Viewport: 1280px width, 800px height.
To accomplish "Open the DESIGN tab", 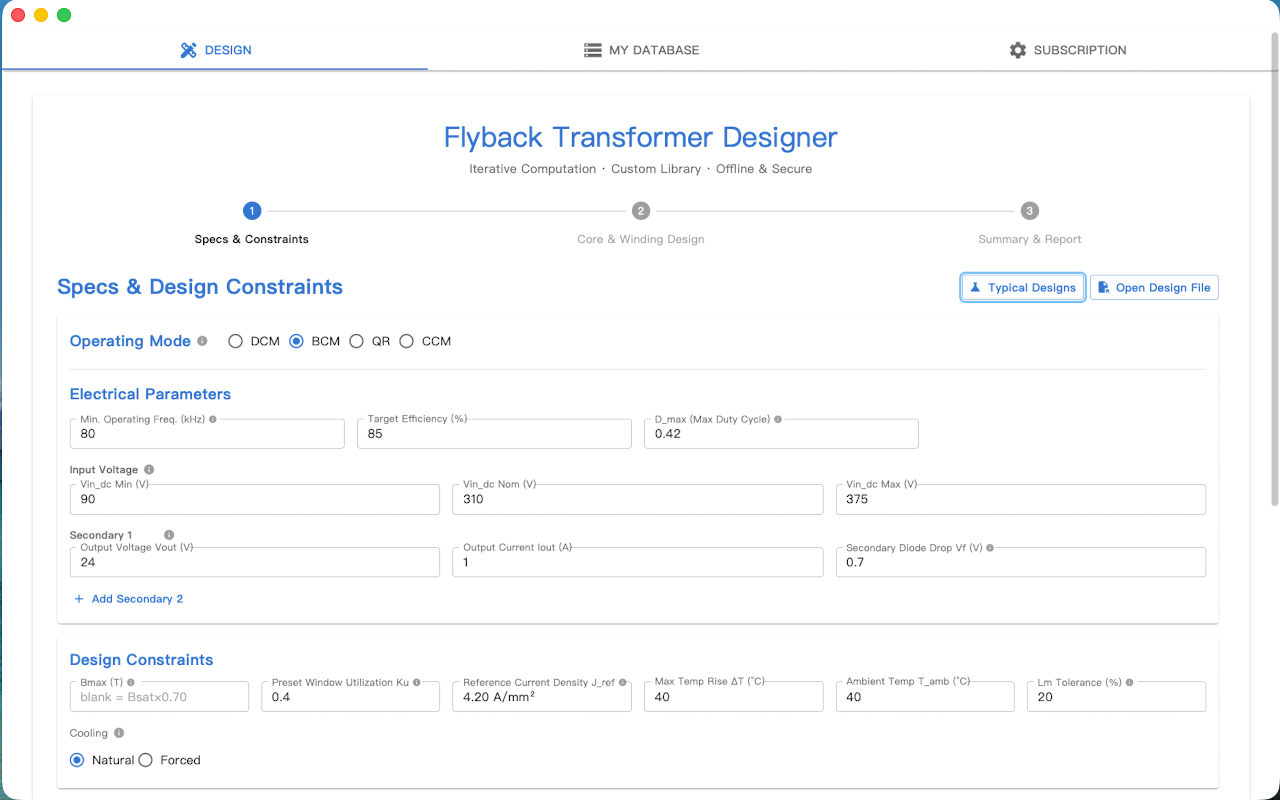I will coord(215,50).
